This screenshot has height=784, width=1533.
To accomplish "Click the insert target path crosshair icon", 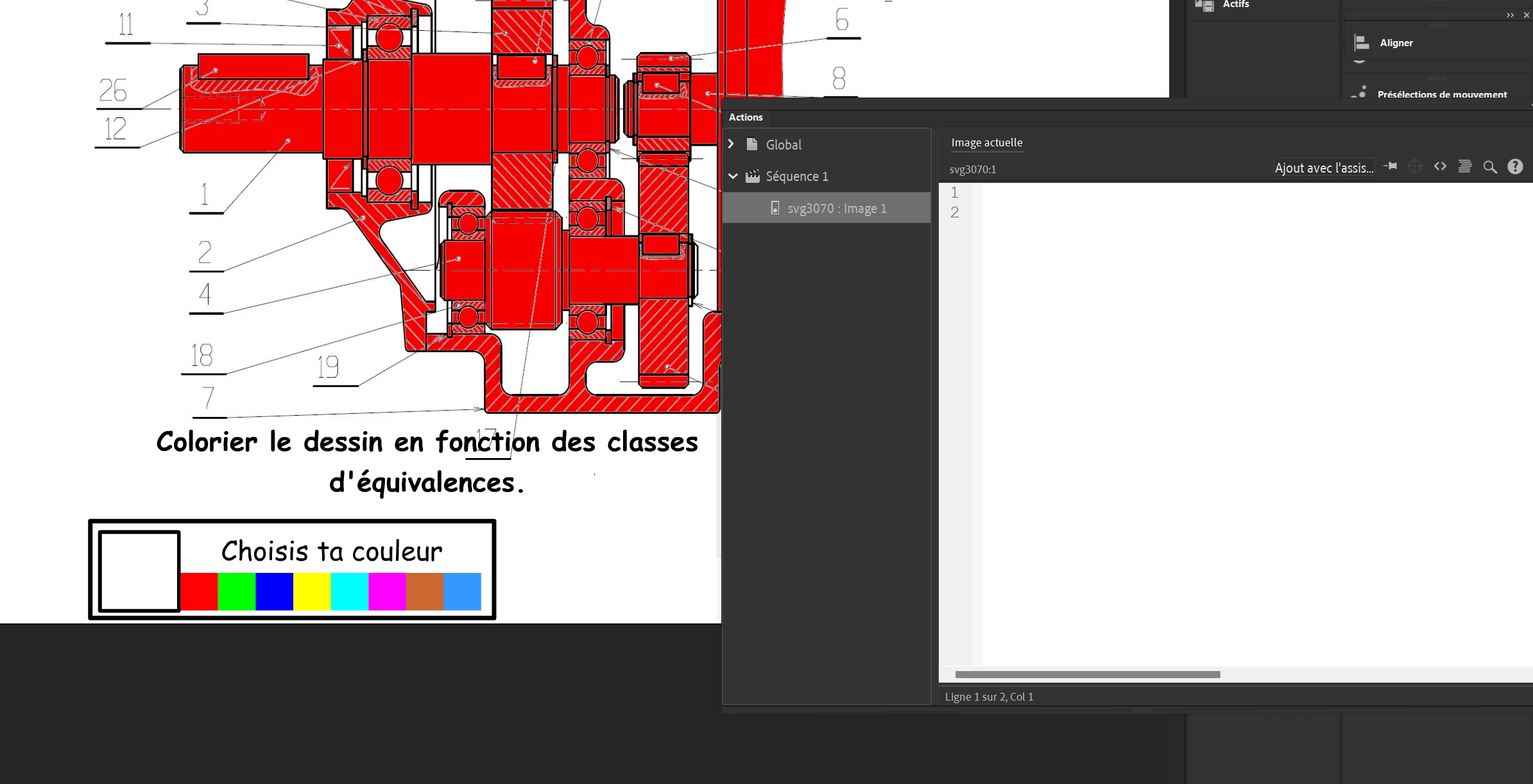I will 1415,167.
